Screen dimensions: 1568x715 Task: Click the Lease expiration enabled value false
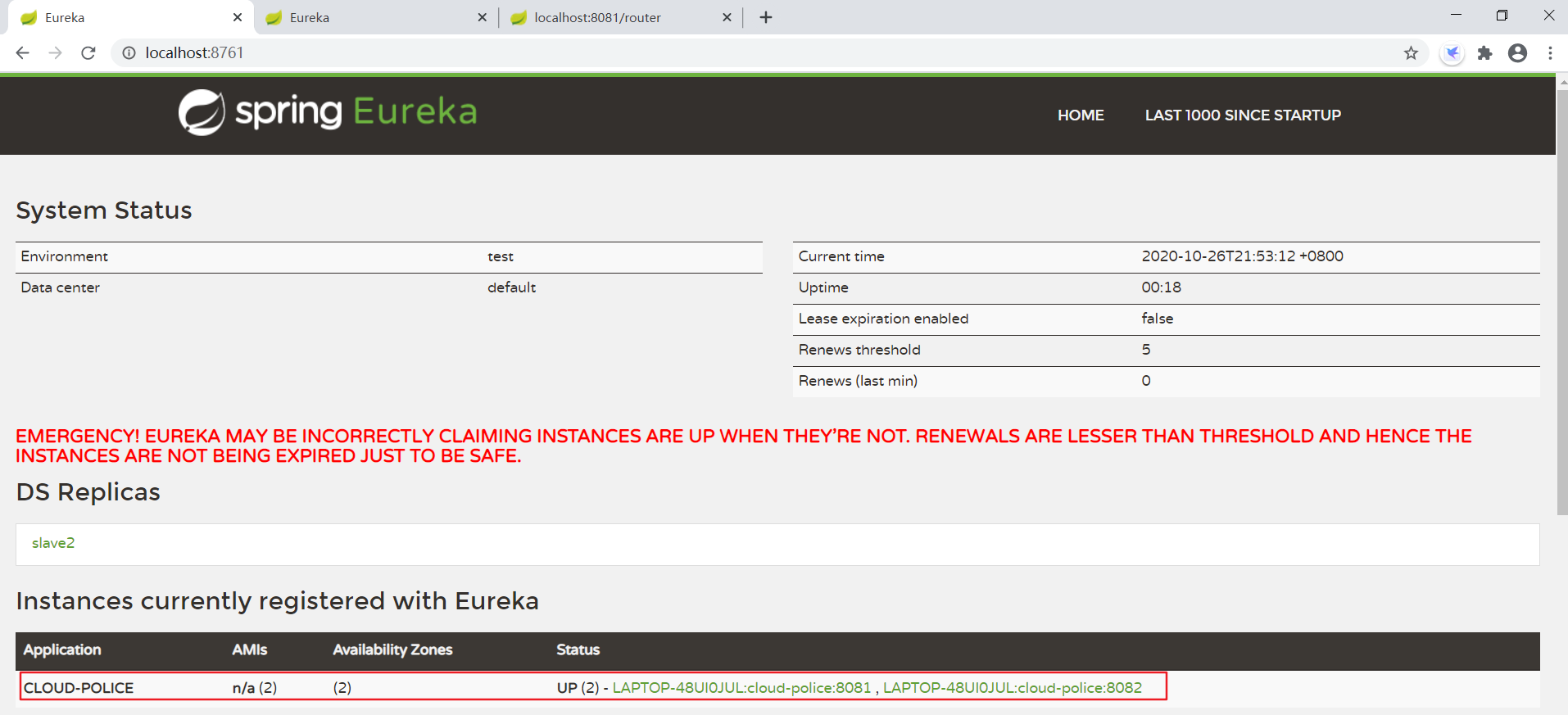[1157, 319]
